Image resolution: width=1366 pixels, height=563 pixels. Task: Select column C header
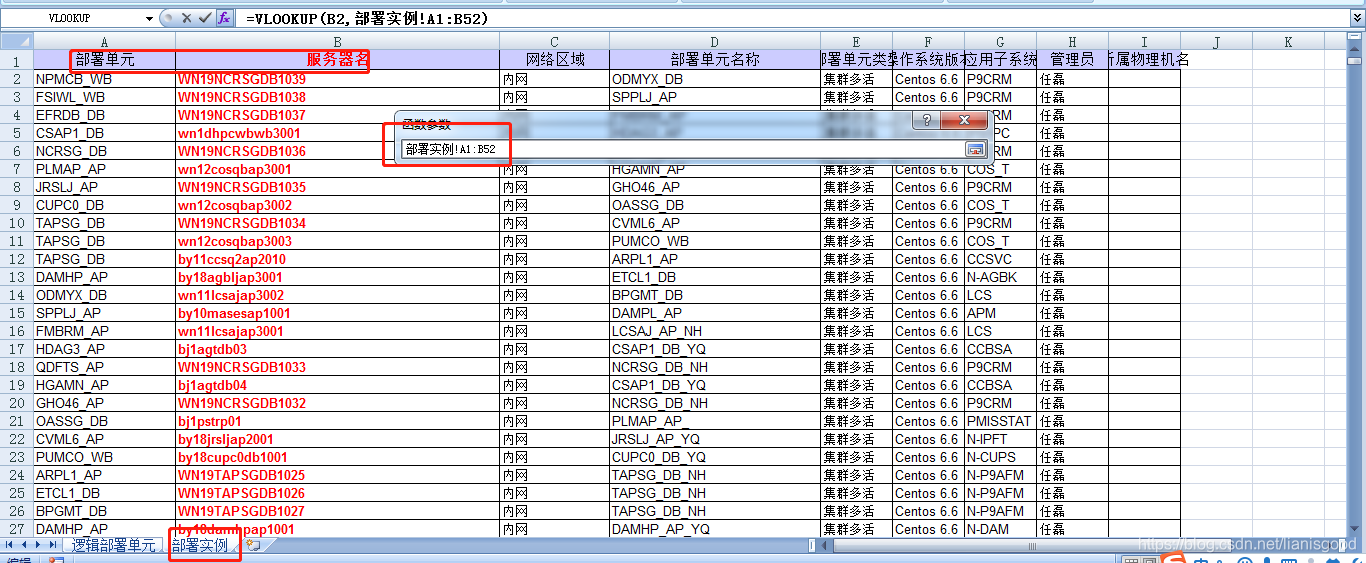tap(554, 41)
